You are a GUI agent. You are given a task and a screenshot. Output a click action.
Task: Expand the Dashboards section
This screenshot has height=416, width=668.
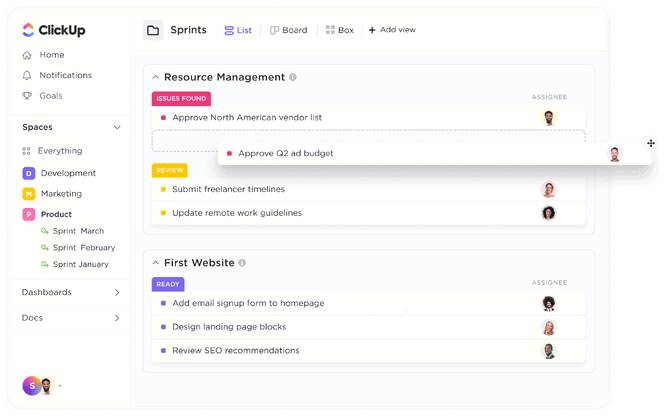[x=117, y=293]
